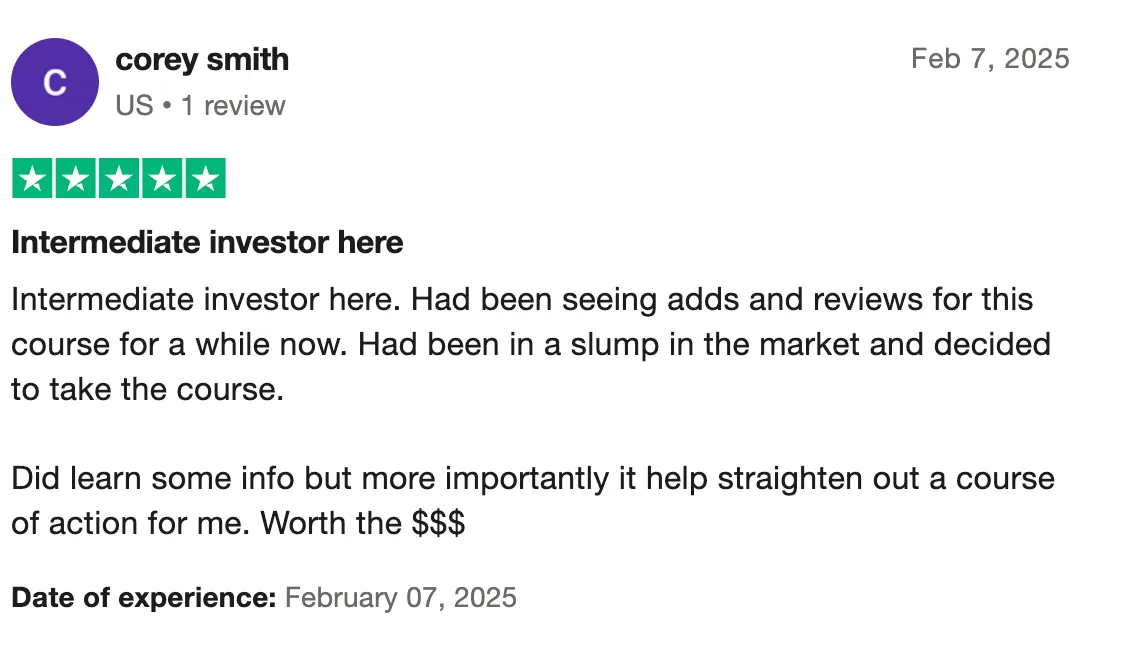The height and width of the screenshot is (646, 1128).
Task: Click the 'US' country label
Action: [x=135, y=106]
